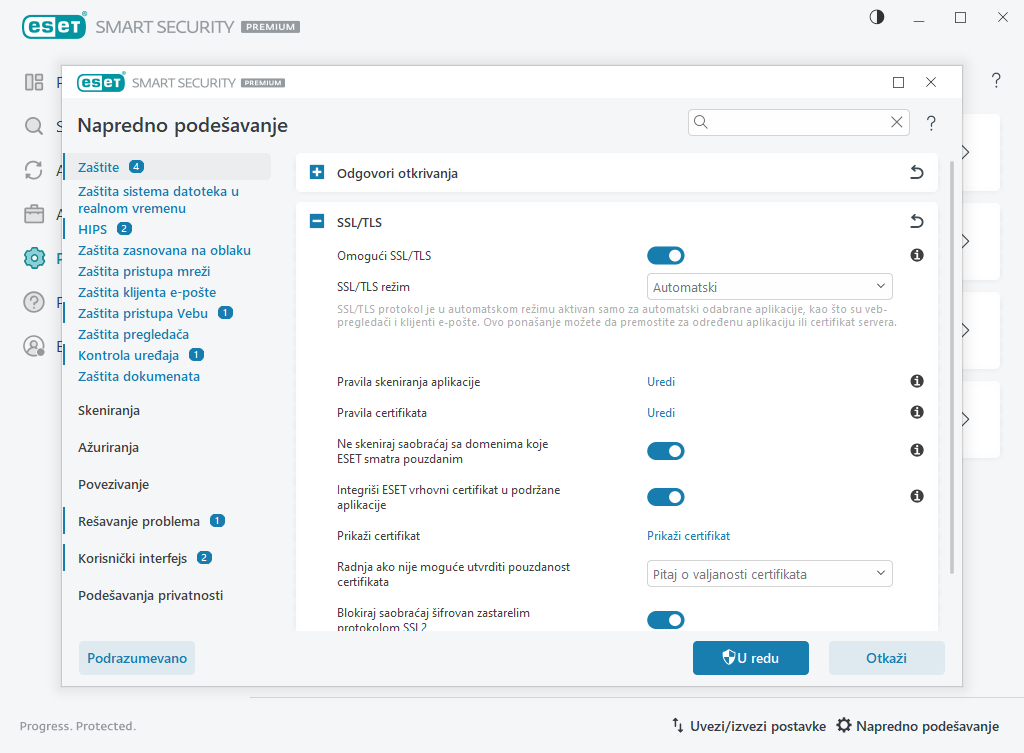Click the Setup gear icon in sidebar

click(34, 257)
